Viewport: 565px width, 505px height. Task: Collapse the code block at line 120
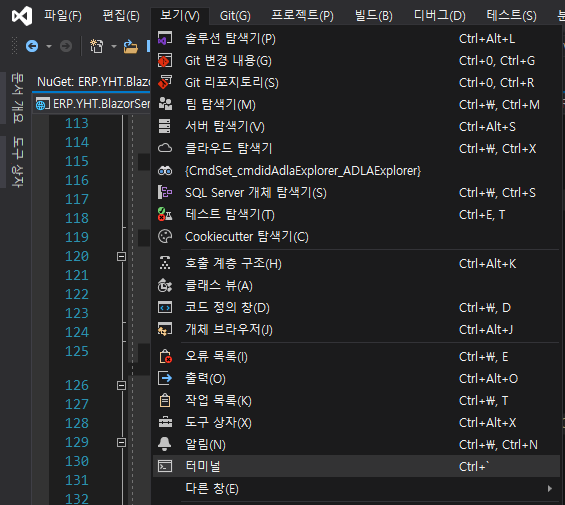pyautogui.click(x=121, y=256)
